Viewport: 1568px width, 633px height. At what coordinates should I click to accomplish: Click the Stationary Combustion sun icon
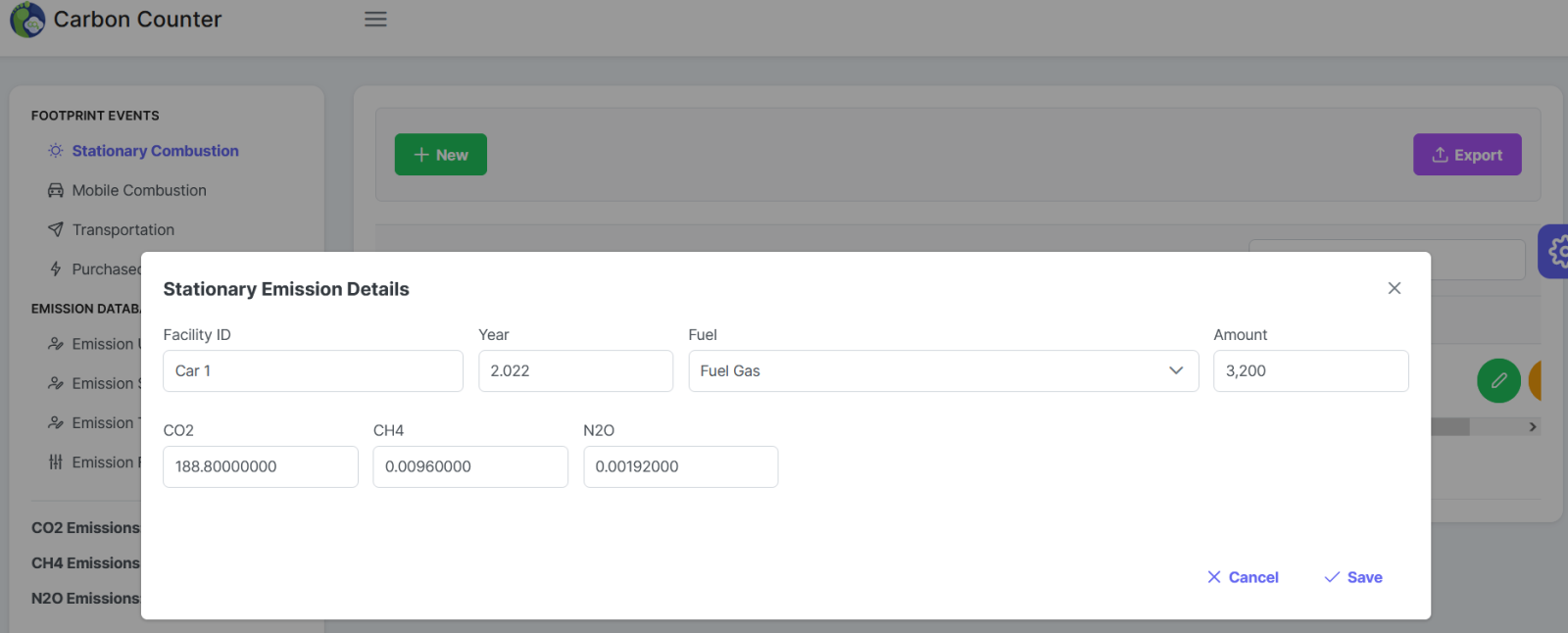tap(56, 151)
